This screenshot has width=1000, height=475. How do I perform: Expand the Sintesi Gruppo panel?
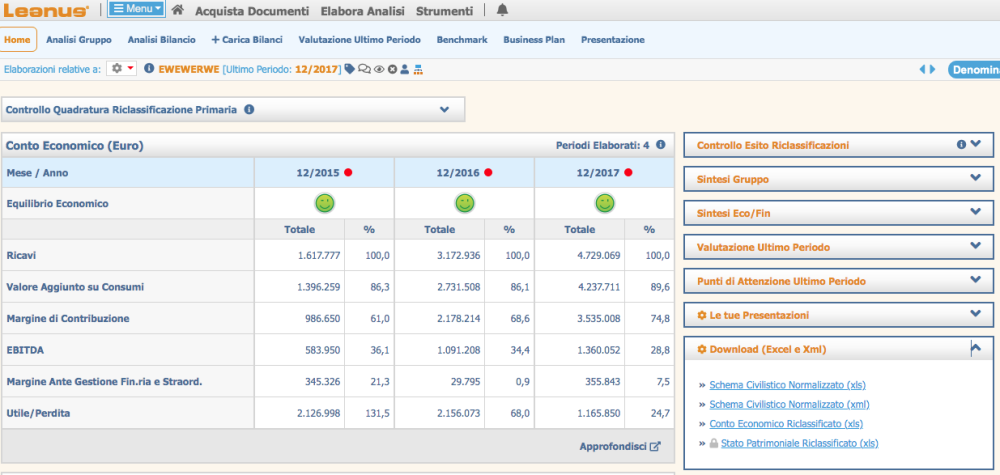(x=975, y=179)
